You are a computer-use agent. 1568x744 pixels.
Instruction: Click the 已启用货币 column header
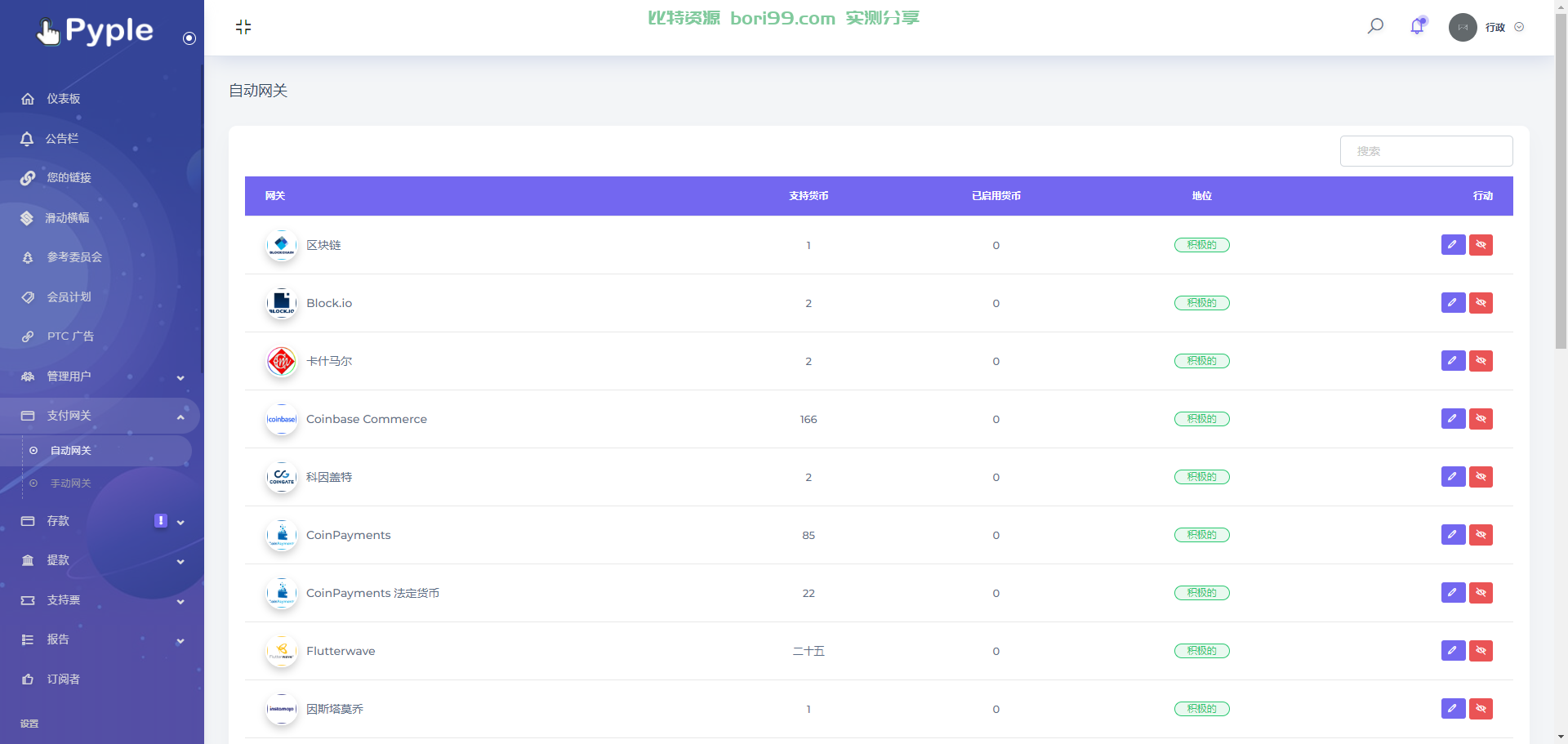[x=996, y=196]
